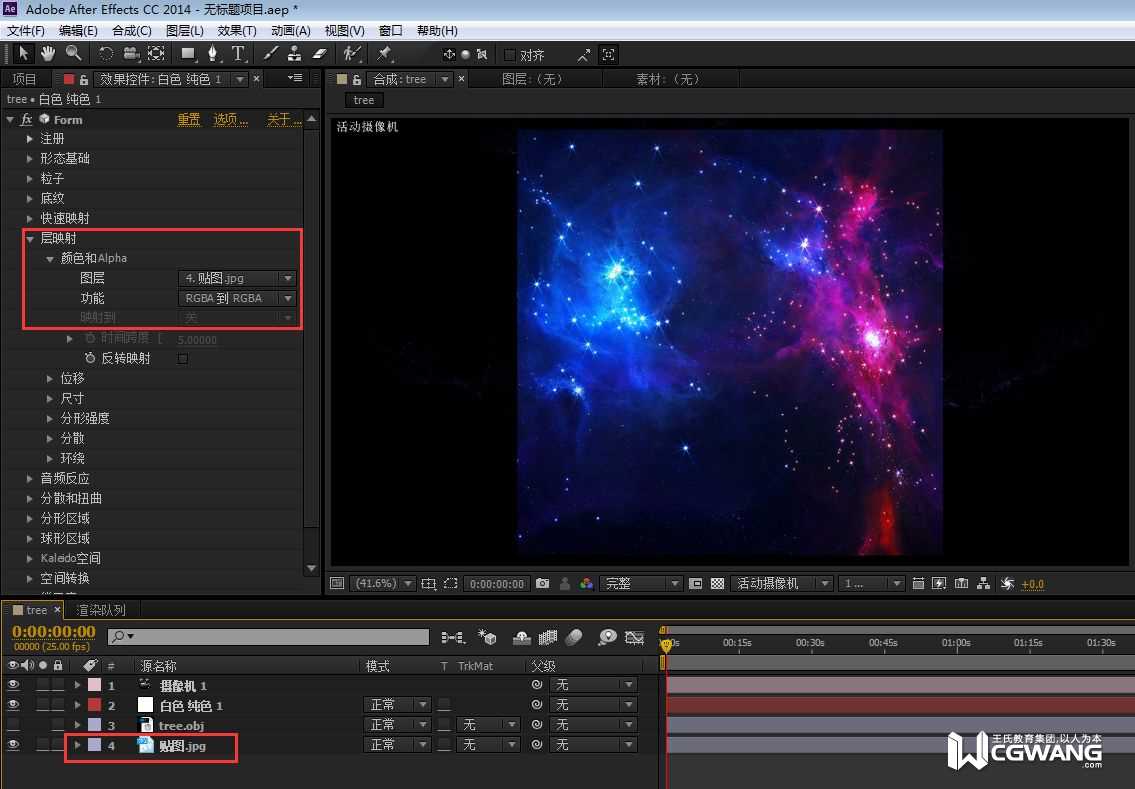1135x789 pixels.
Task: Hide the 白色 纯色 1 layer
Action: click(13, 705)
